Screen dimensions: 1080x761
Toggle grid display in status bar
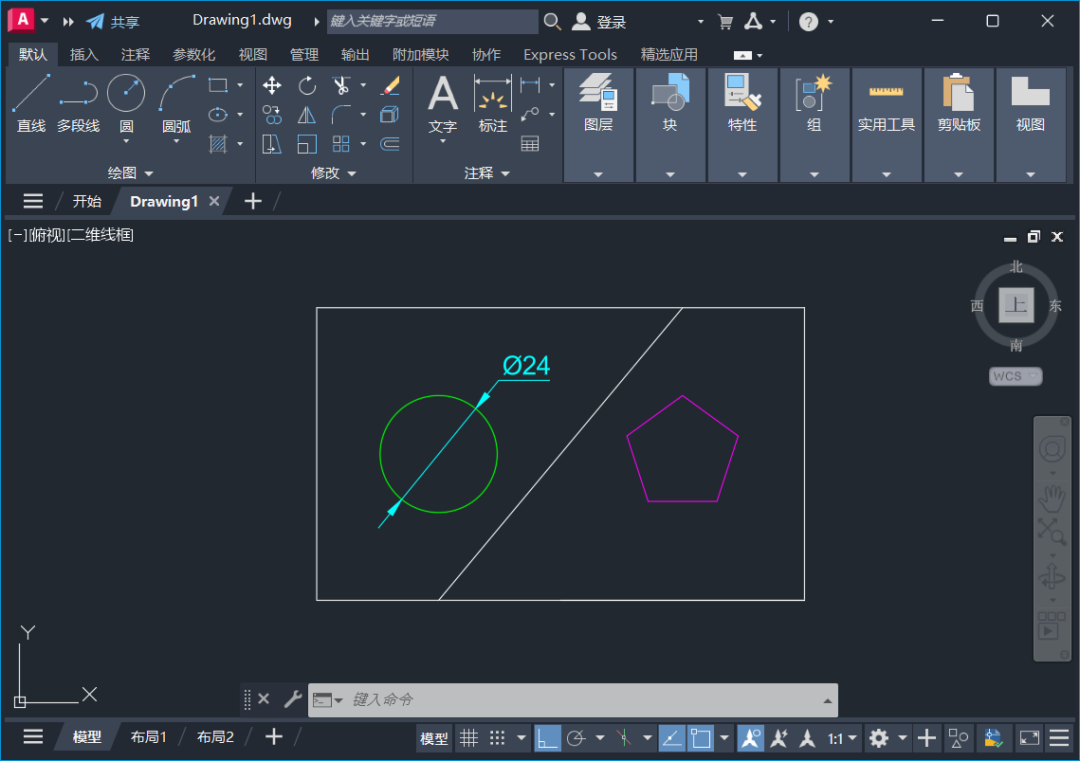pyautogui.click(x=468, y=738)
